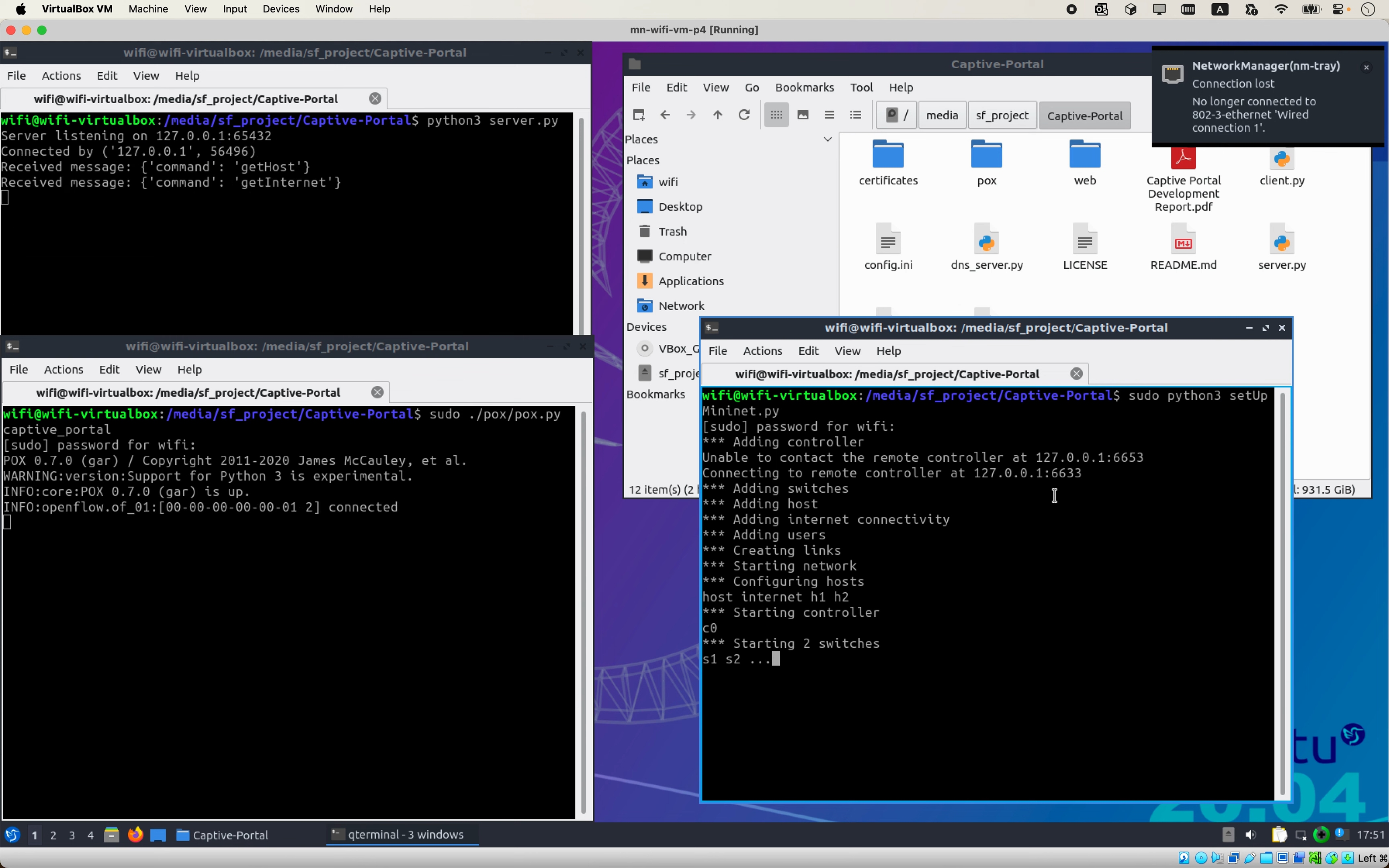Expand the Places side pane dropdown
This screenshot has width=1389, height=868.
(x=827, y=139)
